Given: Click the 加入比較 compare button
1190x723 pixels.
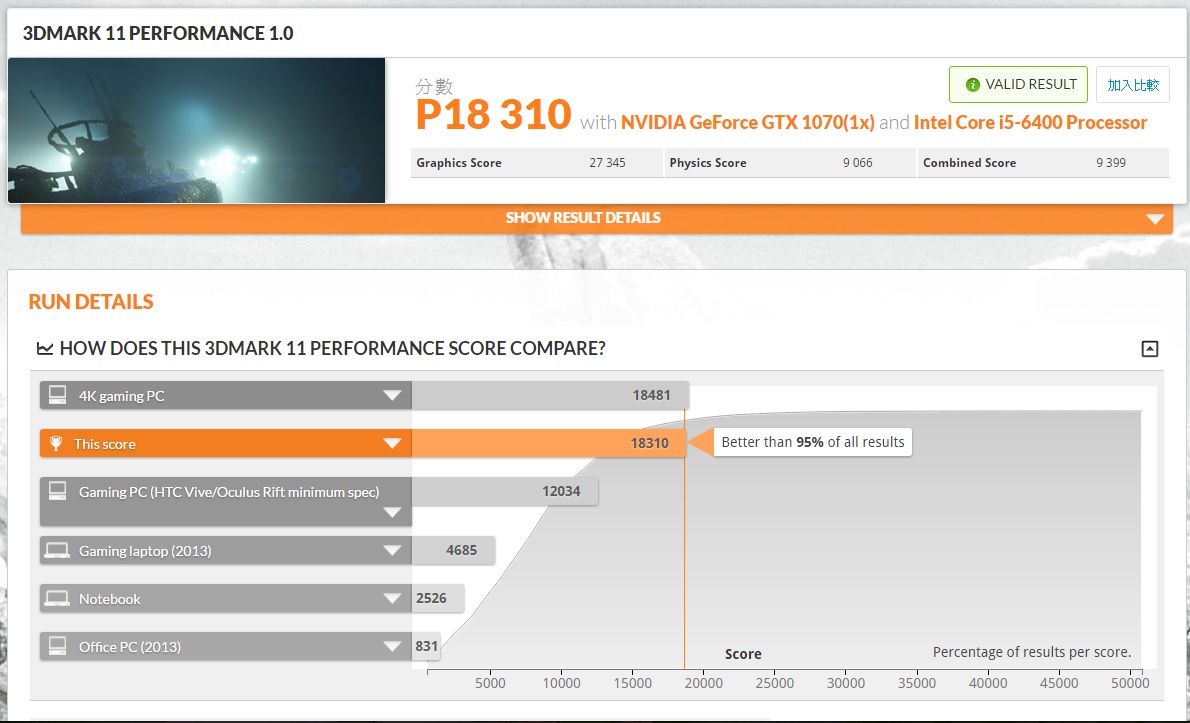Looking at the screenshot, I should click(x=1132, y=84).
